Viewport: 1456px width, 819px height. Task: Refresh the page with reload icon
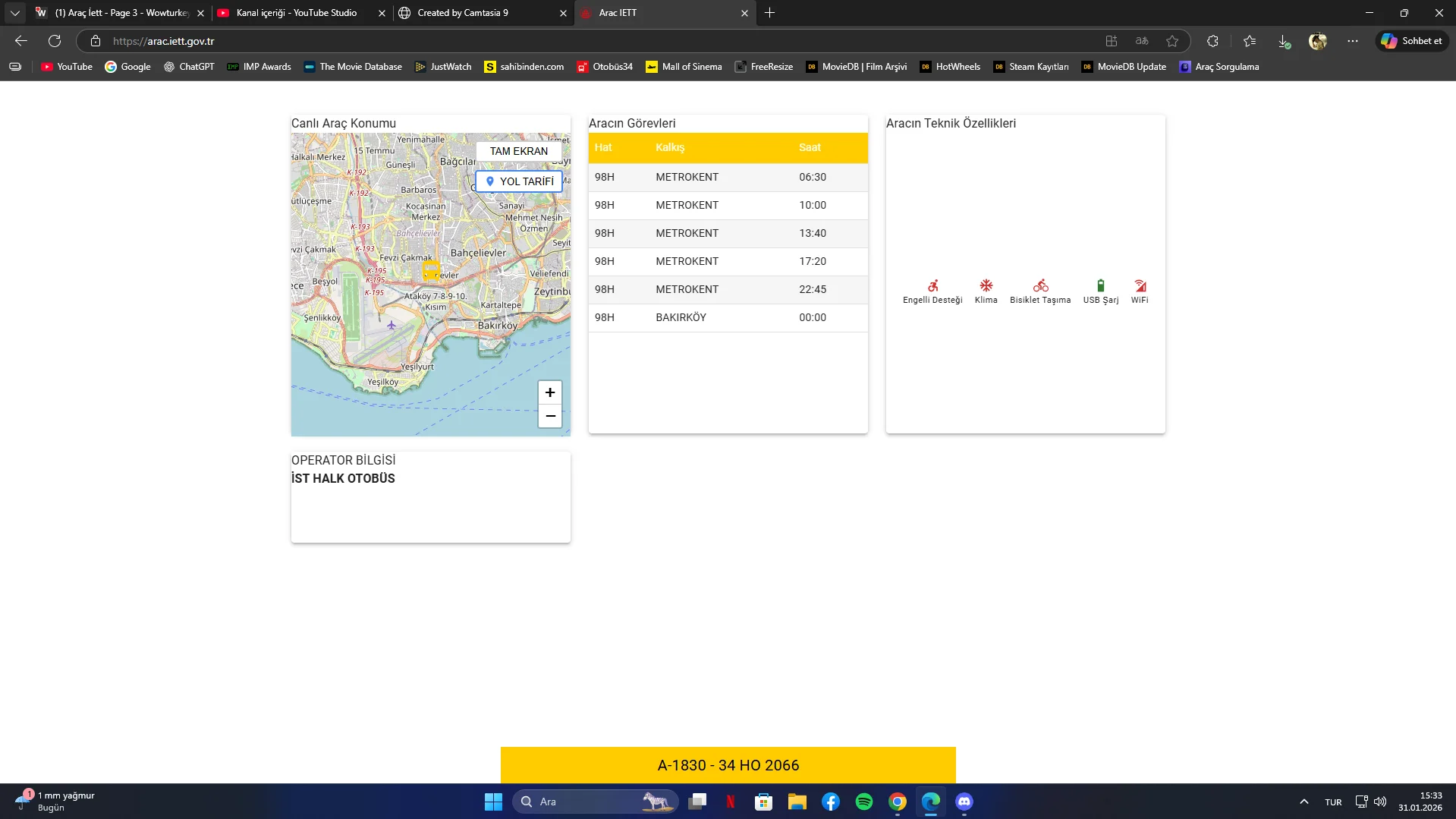tap(55, 41)
